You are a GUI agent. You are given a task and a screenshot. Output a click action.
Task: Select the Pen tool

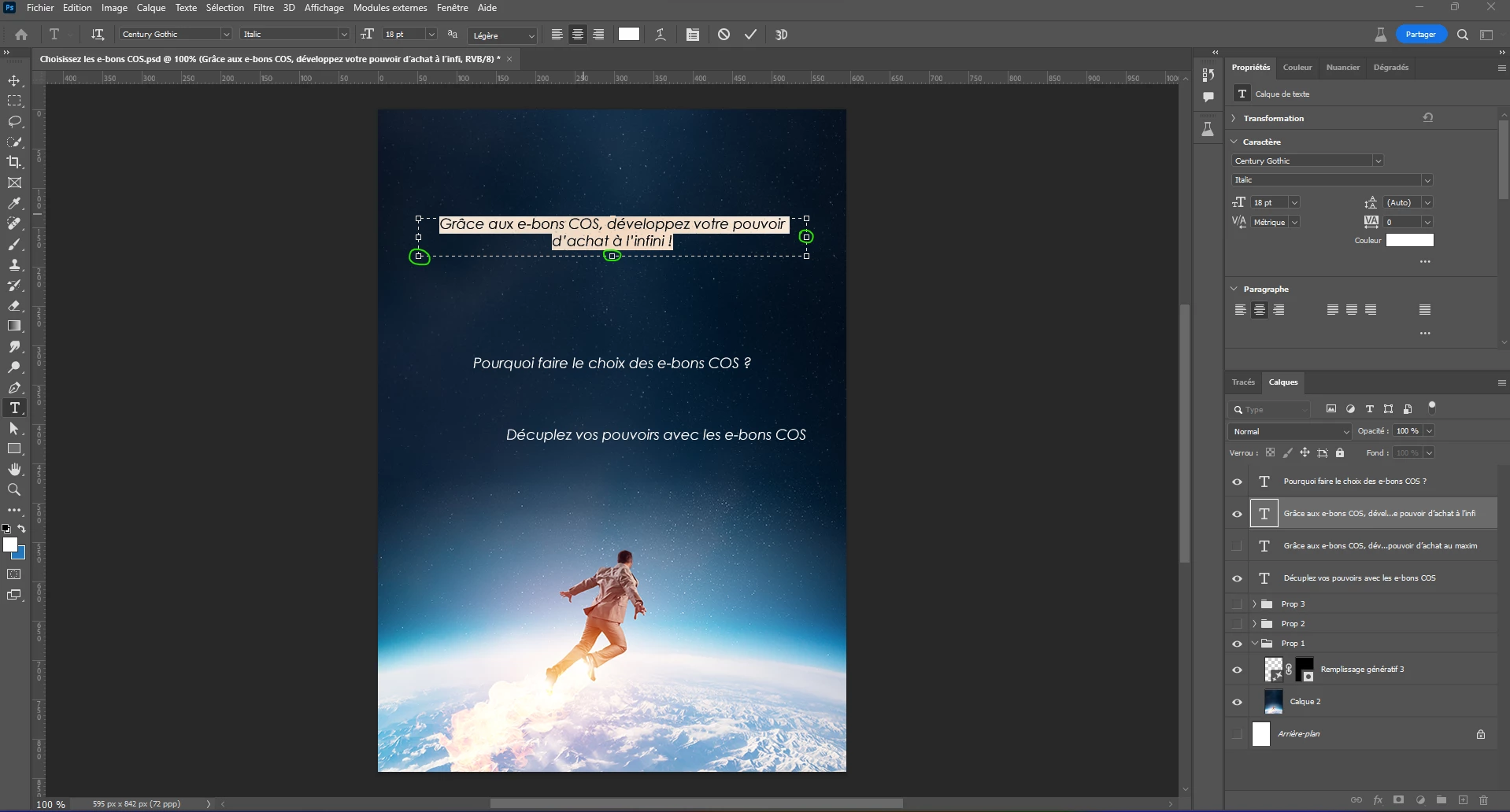pos(14,388)
